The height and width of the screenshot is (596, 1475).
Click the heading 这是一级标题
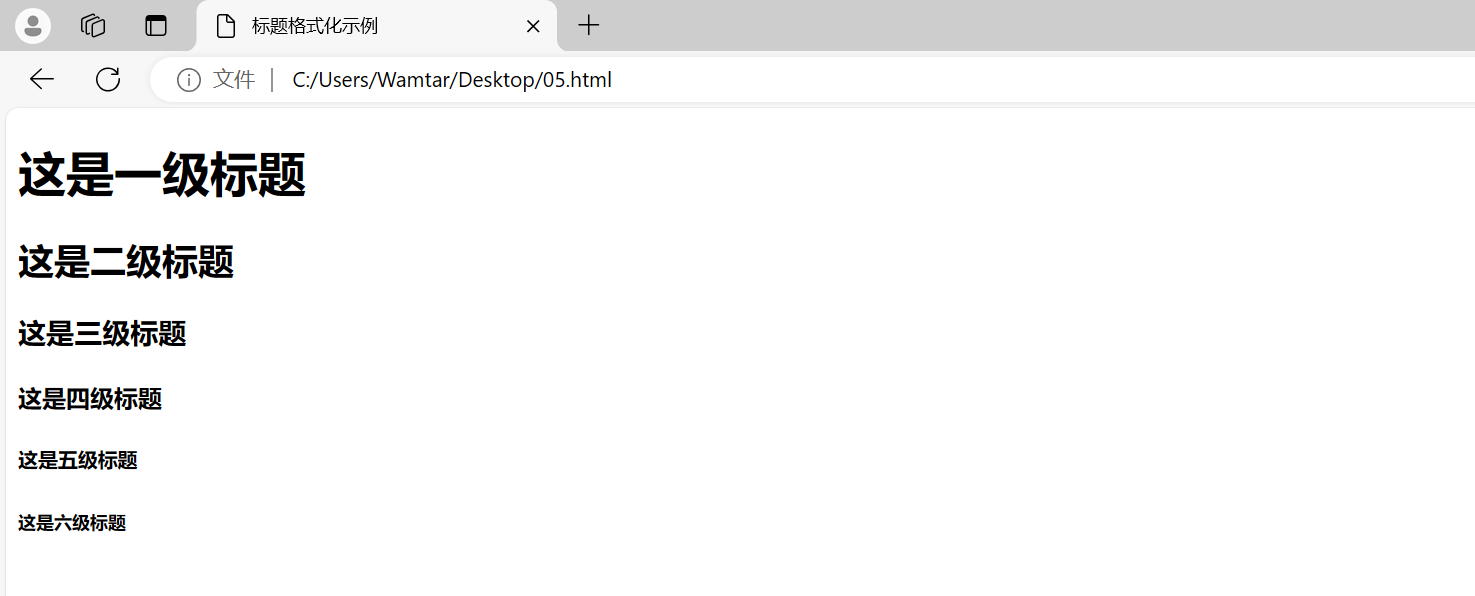click(162, 176)
